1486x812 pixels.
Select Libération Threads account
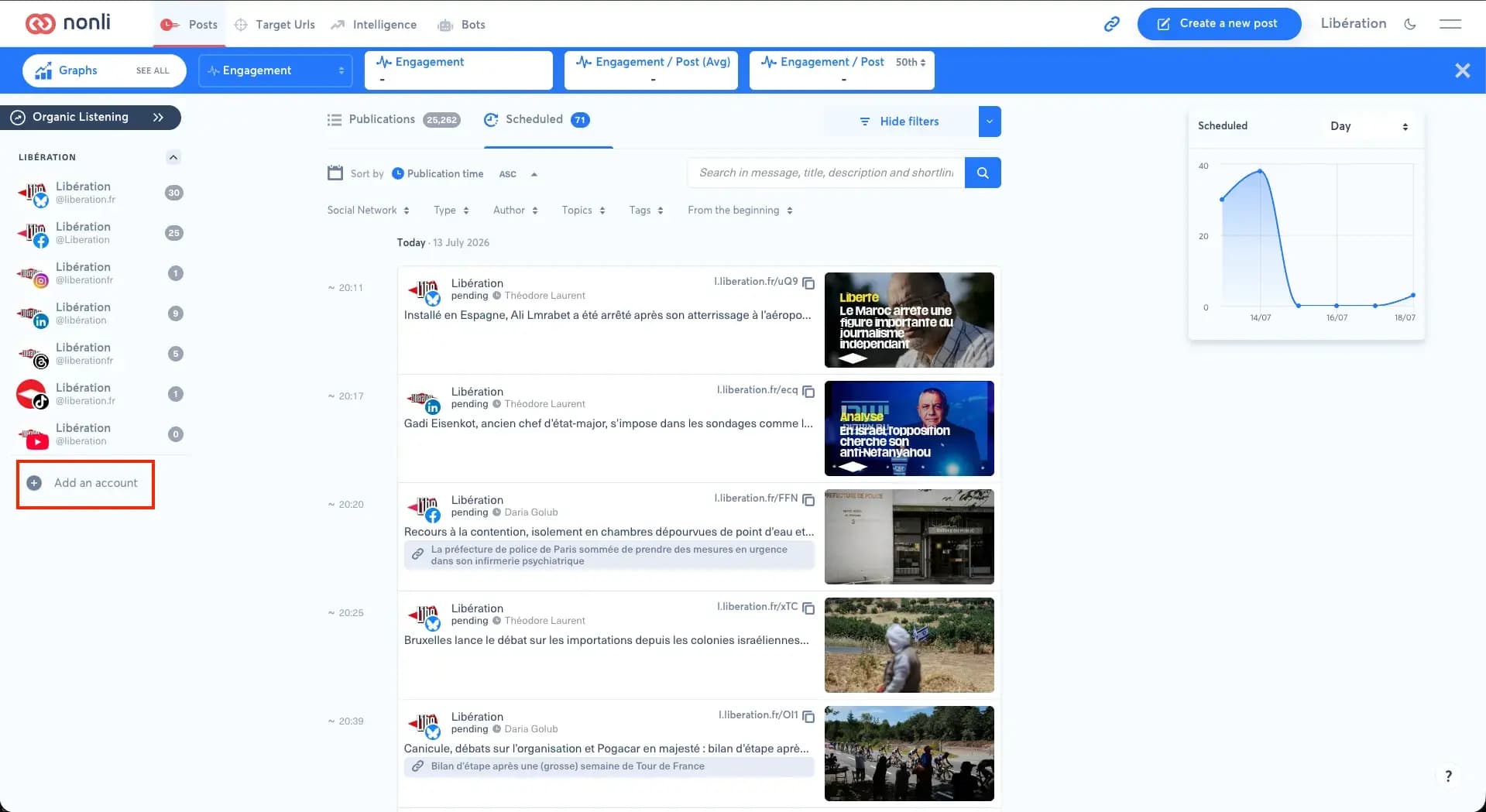[100, 354]
